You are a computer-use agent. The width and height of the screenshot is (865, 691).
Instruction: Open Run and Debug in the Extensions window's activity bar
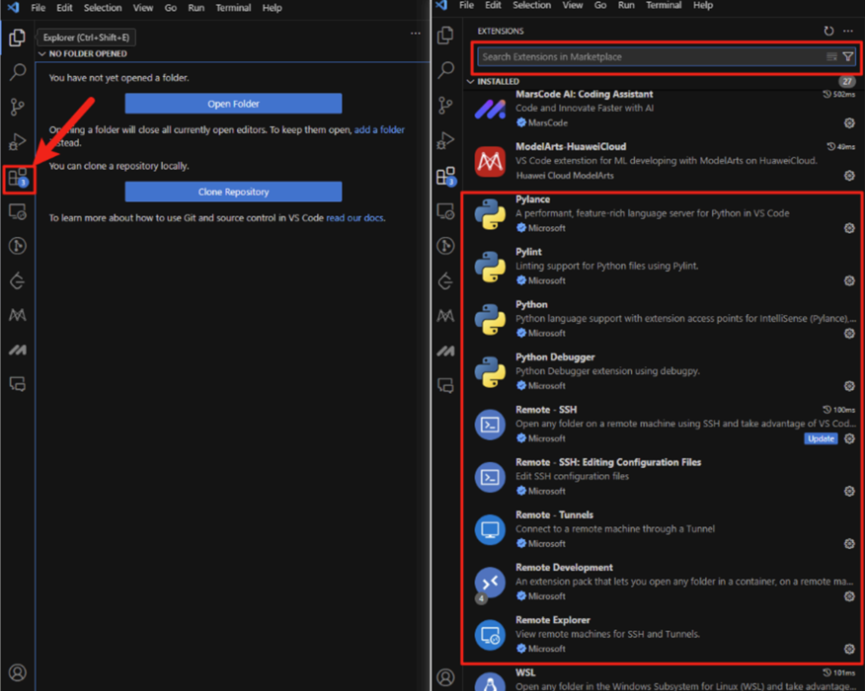click(445, 141)
